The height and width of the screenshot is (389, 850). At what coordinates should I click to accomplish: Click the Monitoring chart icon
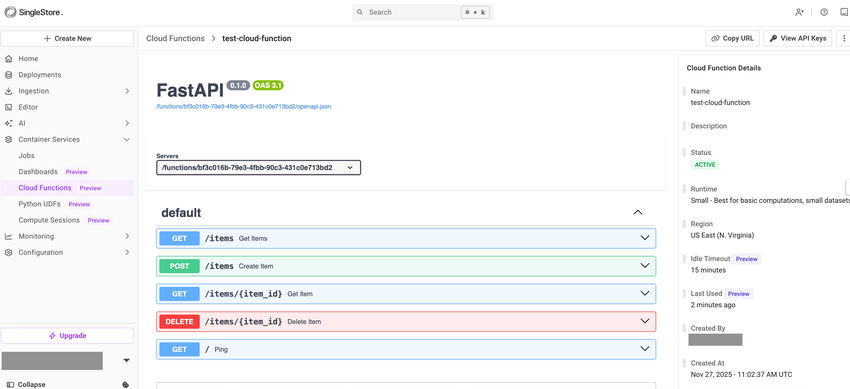[x=8, y=236]
